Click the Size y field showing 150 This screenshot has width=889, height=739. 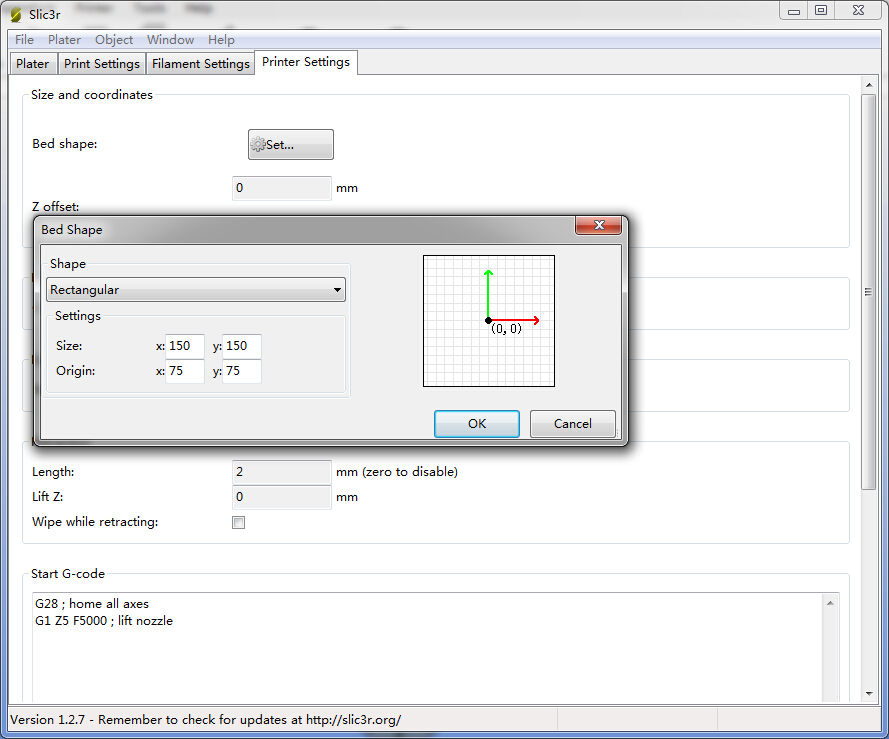242,346
